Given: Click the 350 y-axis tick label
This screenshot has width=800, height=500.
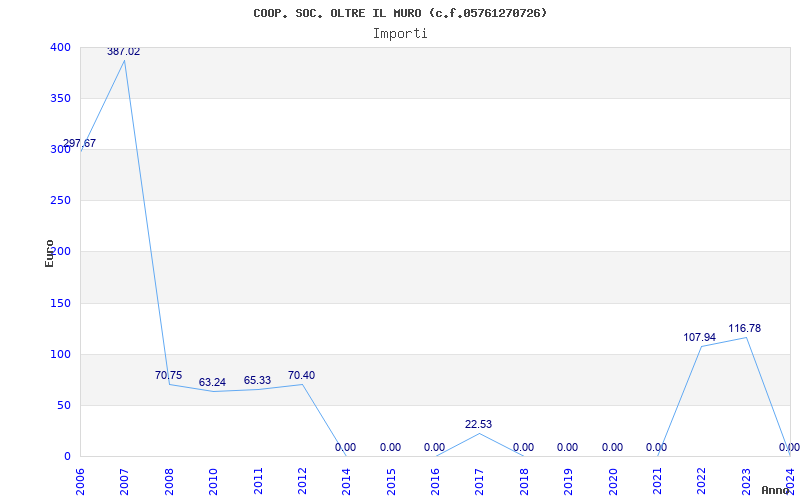Looking at the screenshot, I should [60, 98].
